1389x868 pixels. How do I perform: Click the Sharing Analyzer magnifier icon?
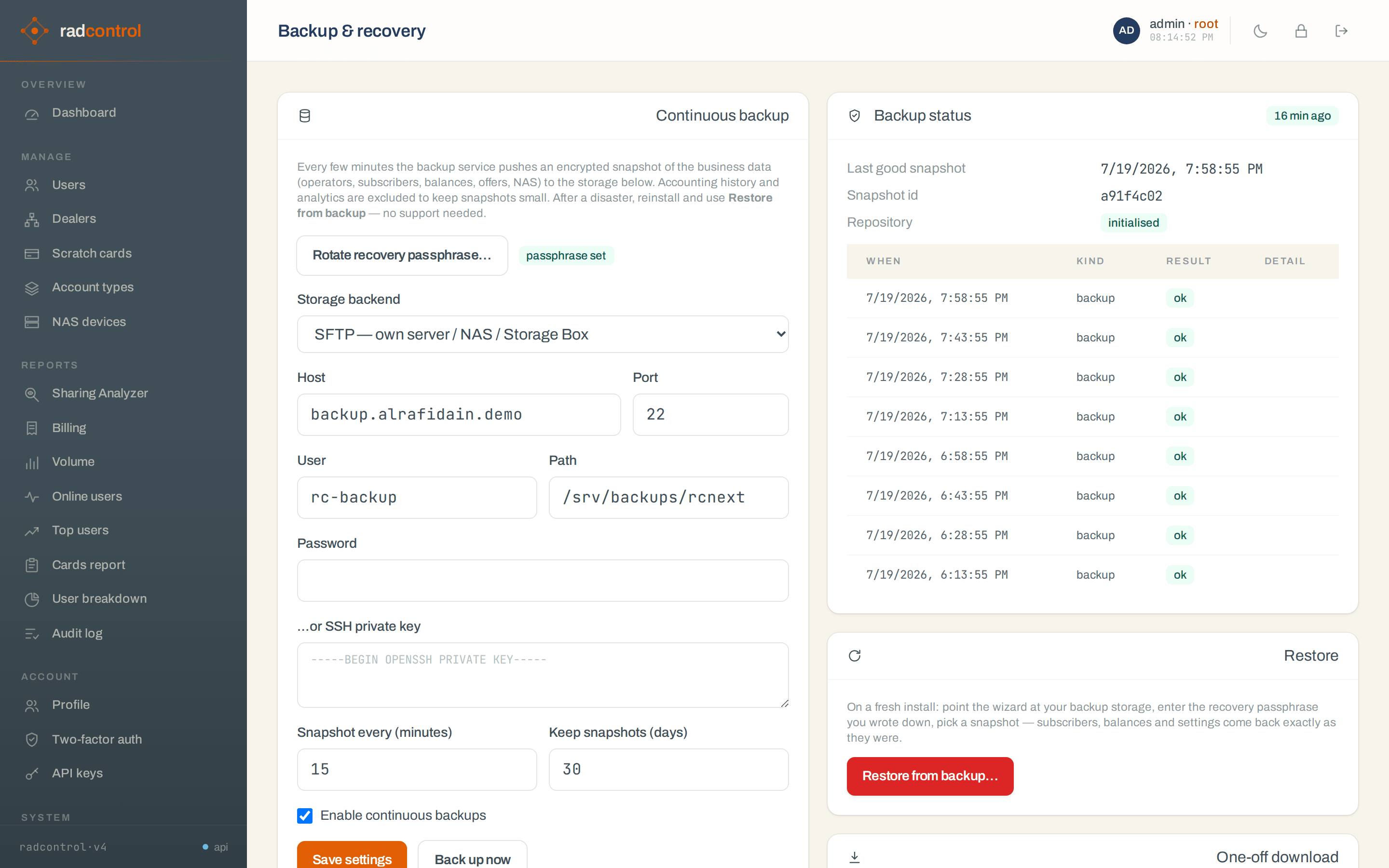pyautogui.click(x=32, y=394)
